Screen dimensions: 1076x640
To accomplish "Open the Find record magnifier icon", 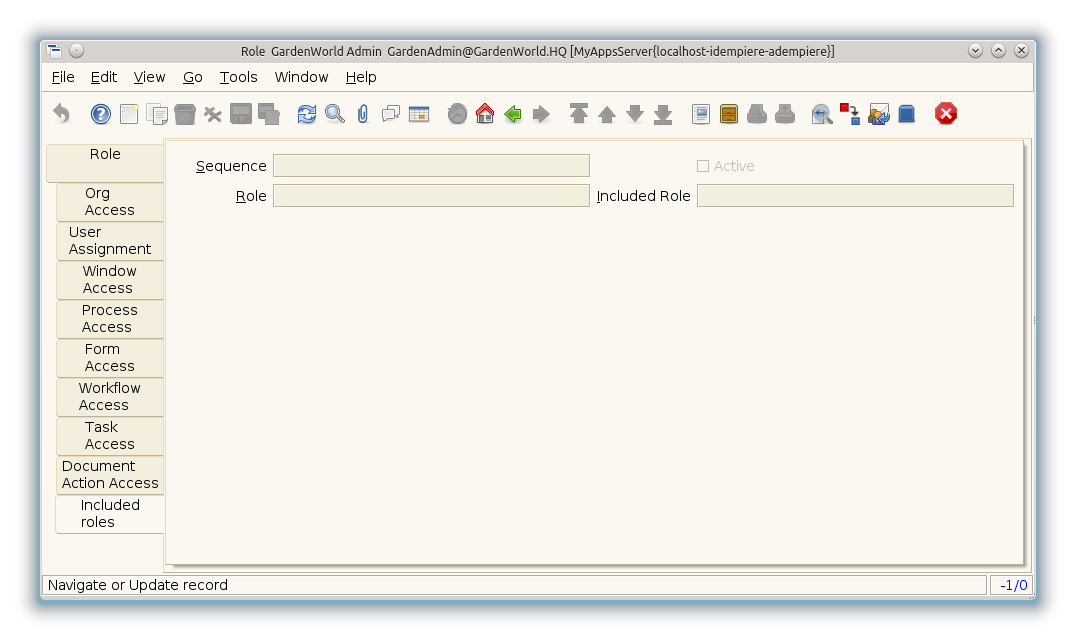I will [335, 114].
